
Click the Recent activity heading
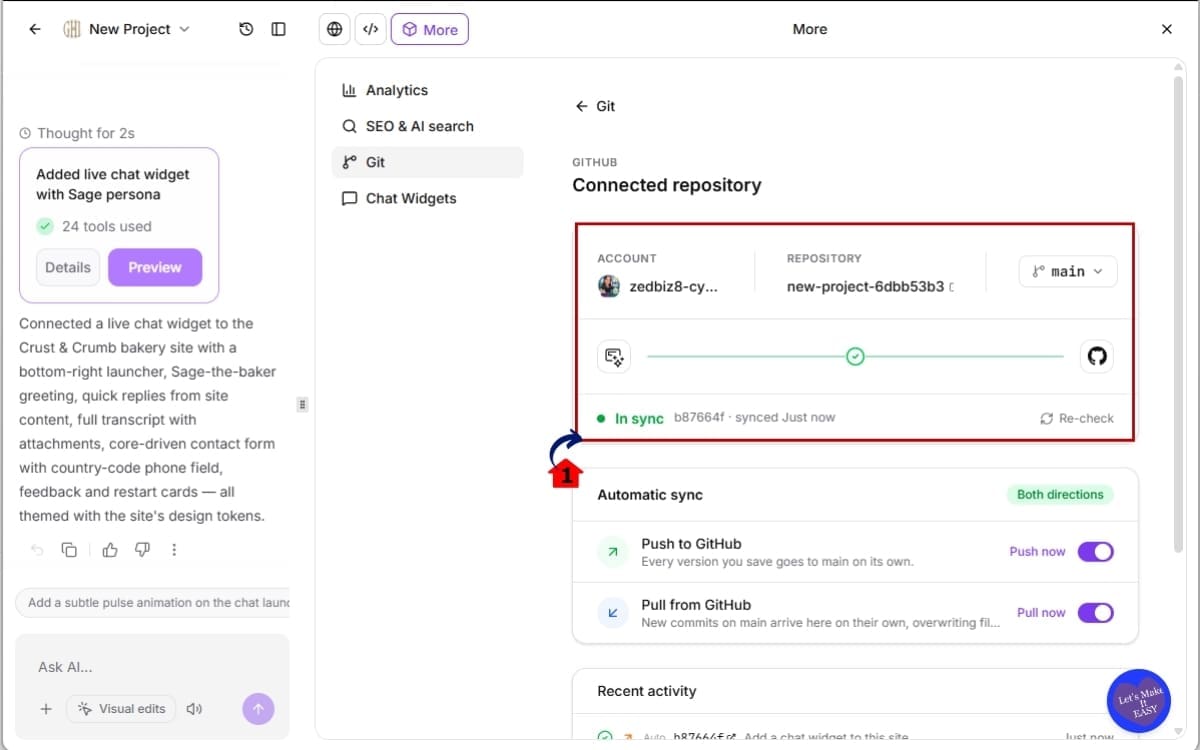[x=647, y=691]
